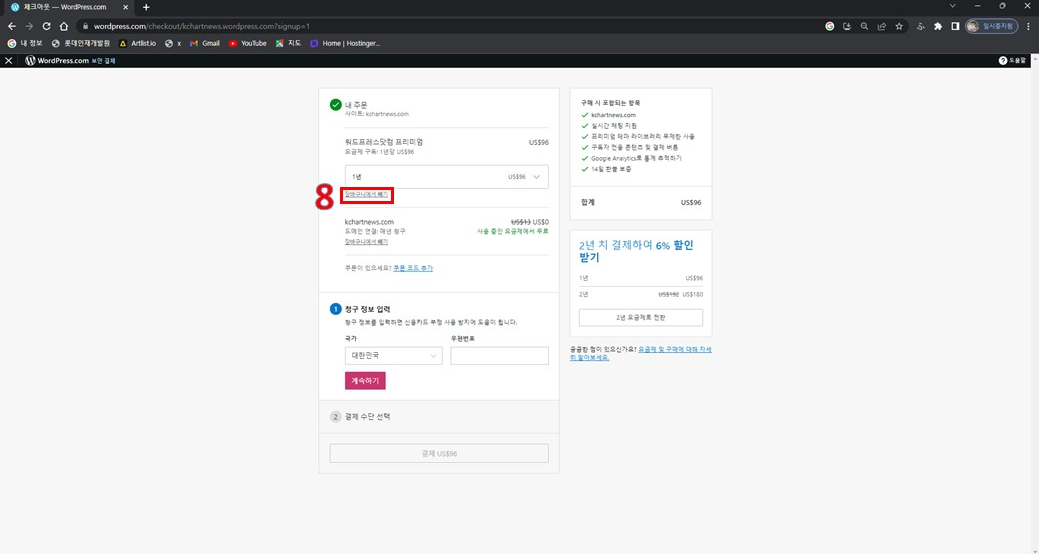
Task: Remove the premium plan from cart
Action: pyautogui.click(x=366, y=195)
